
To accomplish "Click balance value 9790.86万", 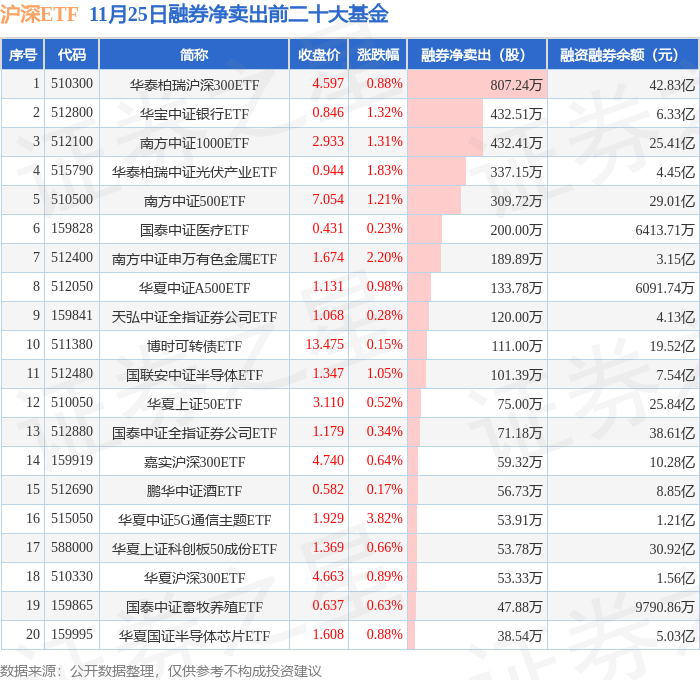I will tap(665, 607).
